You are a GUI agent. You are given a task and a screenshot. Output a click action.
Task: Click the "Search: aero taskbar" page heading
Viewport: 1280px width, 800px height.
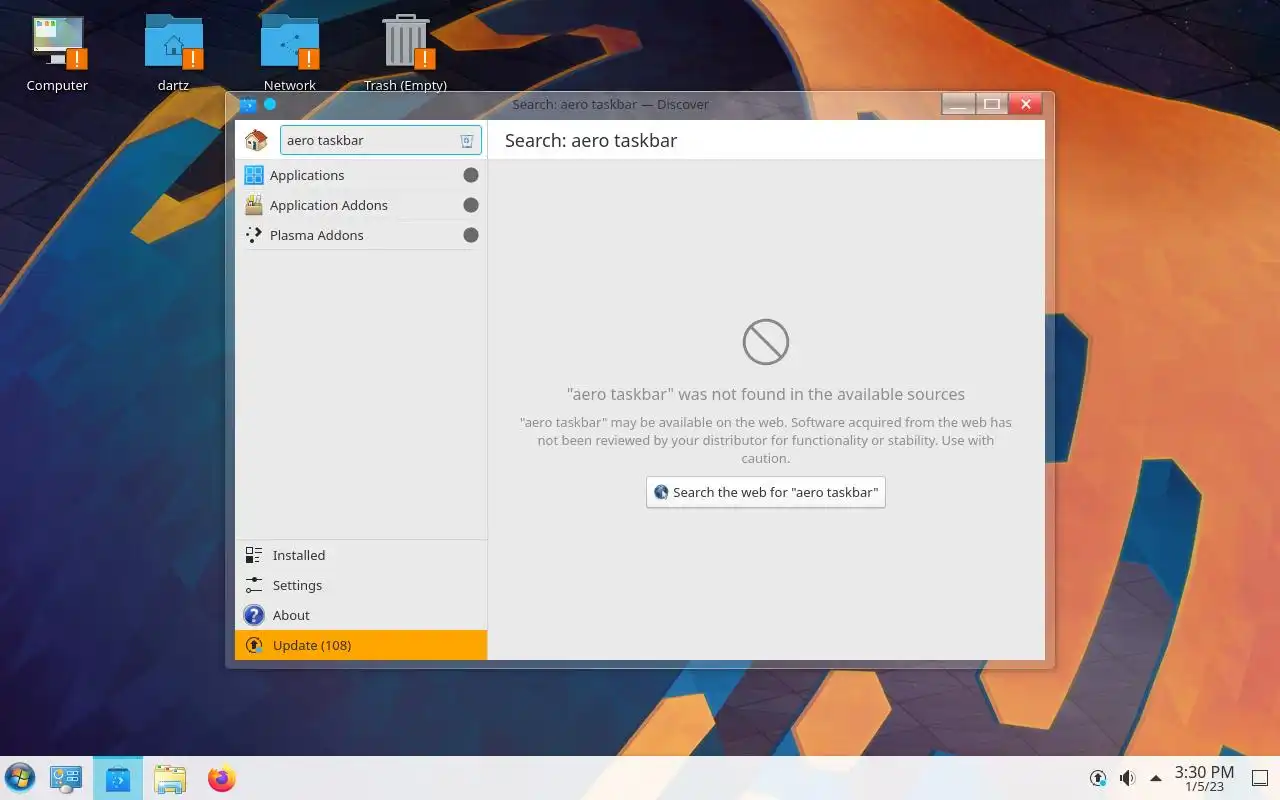[591, 140]
